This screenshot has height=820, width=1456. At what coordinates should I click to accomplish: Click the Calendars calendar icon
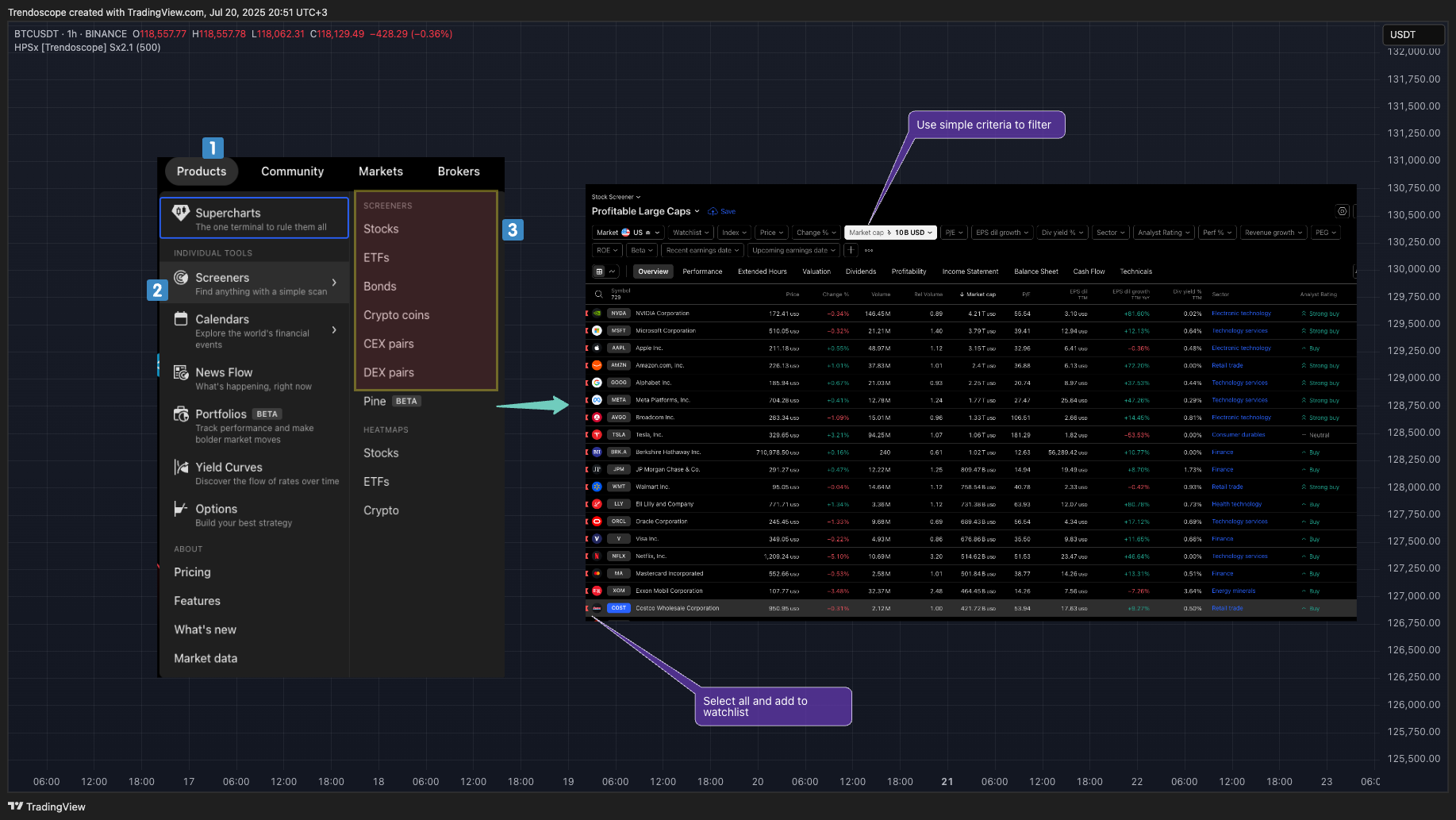point(181,318)
